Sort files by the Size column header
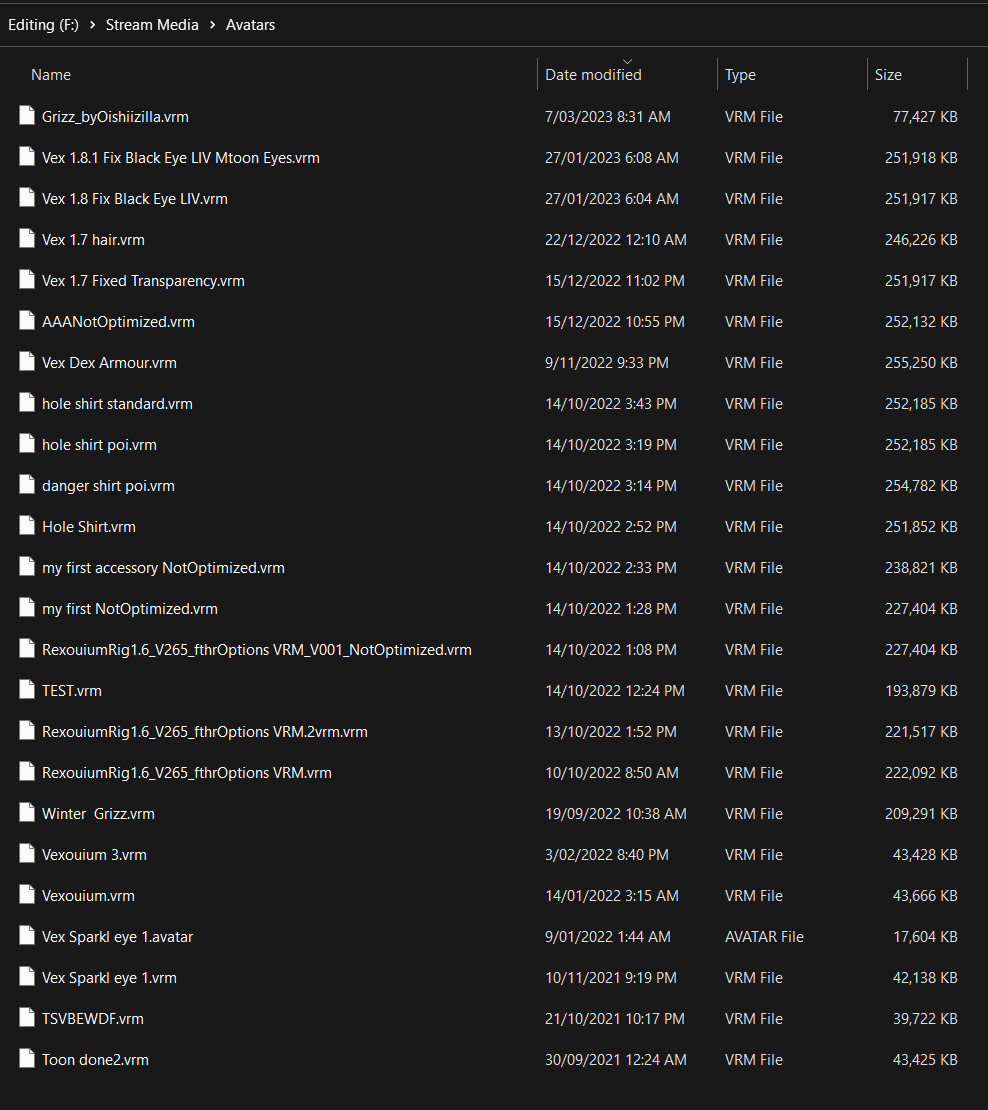 pos(888,75)
